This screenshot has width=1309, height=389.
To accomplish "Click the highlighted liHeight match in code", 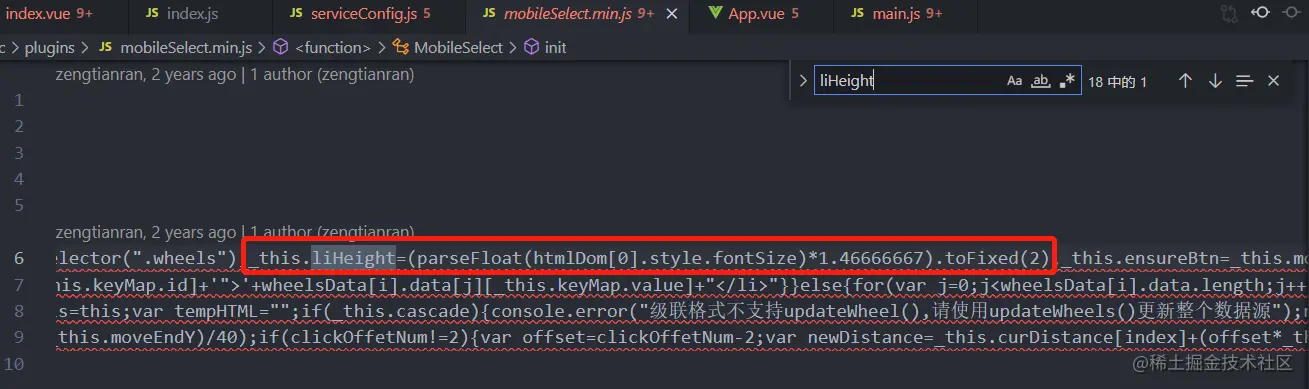I will pyautogui.click(x=353, y=257).
